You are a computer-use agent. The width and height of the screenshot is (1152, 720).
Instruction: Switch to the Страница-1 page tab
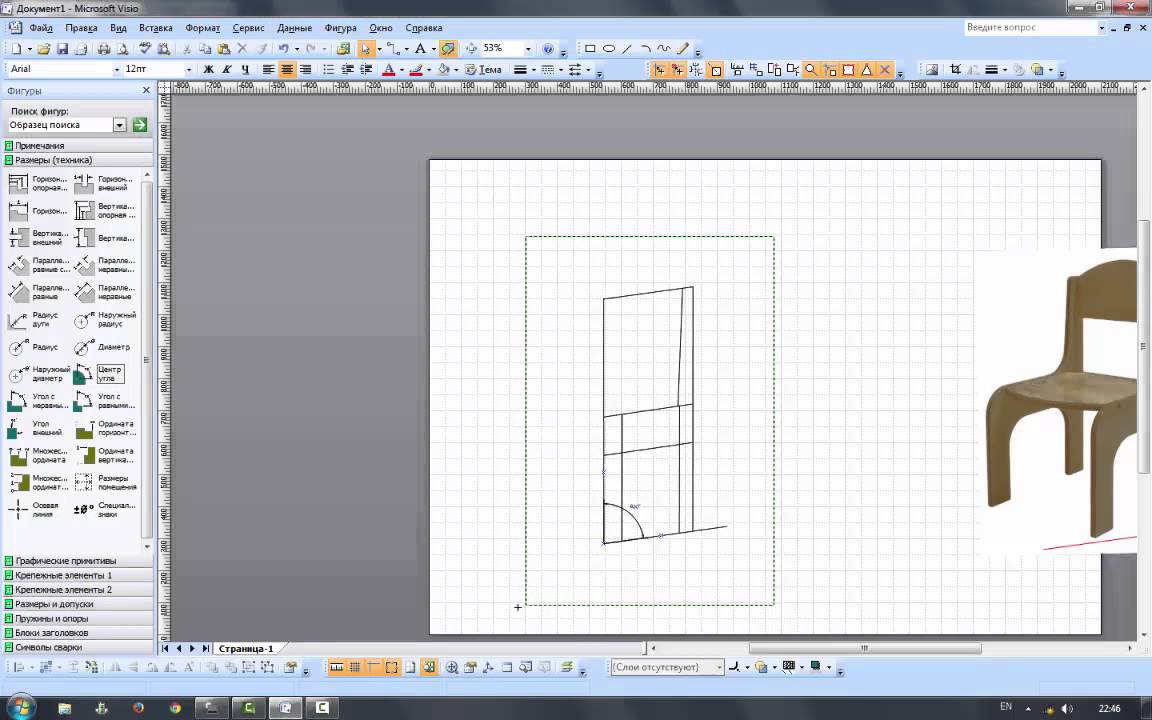tap(246, 649)
